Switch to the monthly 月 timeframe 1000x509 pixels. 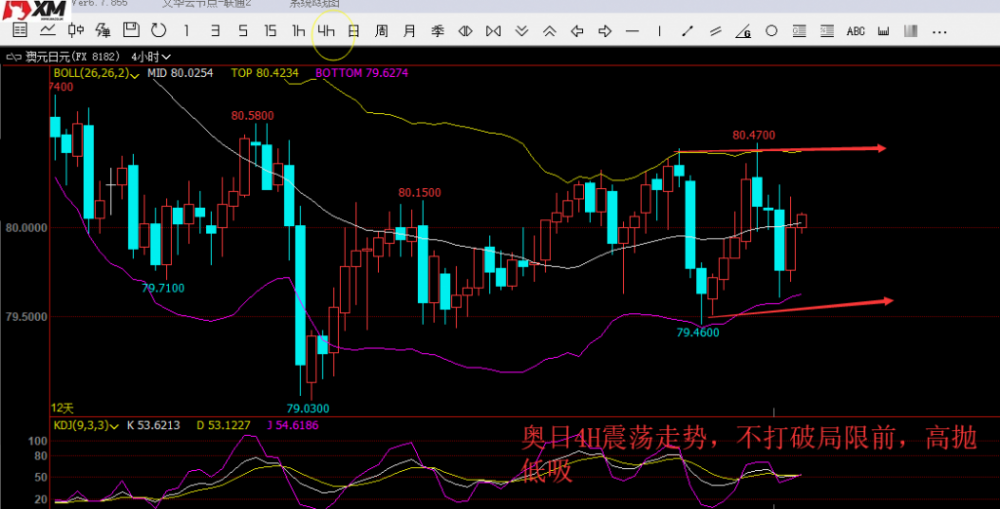409,31
